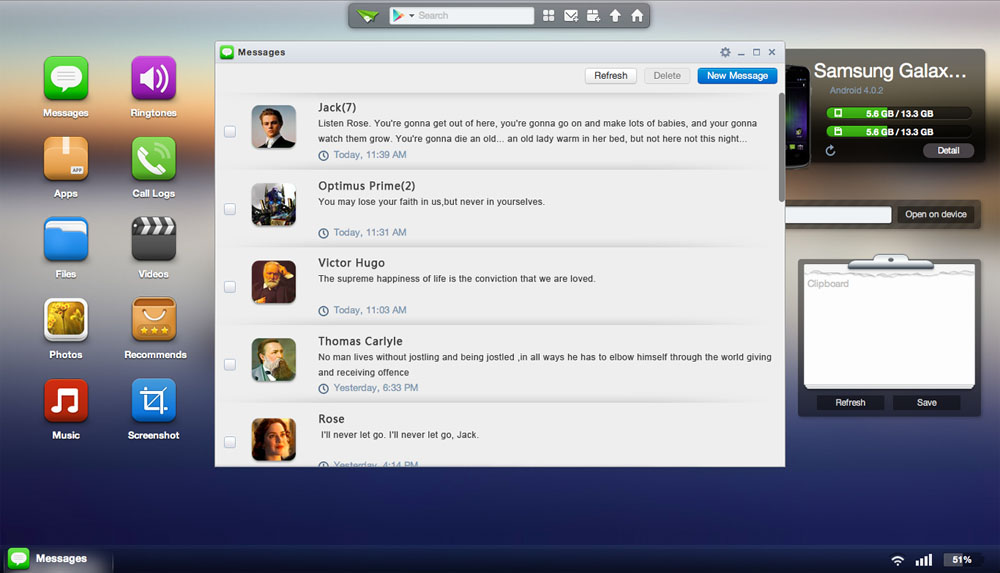Click device refresh circular arrow icon
The height and width of the screenshot is (573, 1000).
click(x=830, y=151)
